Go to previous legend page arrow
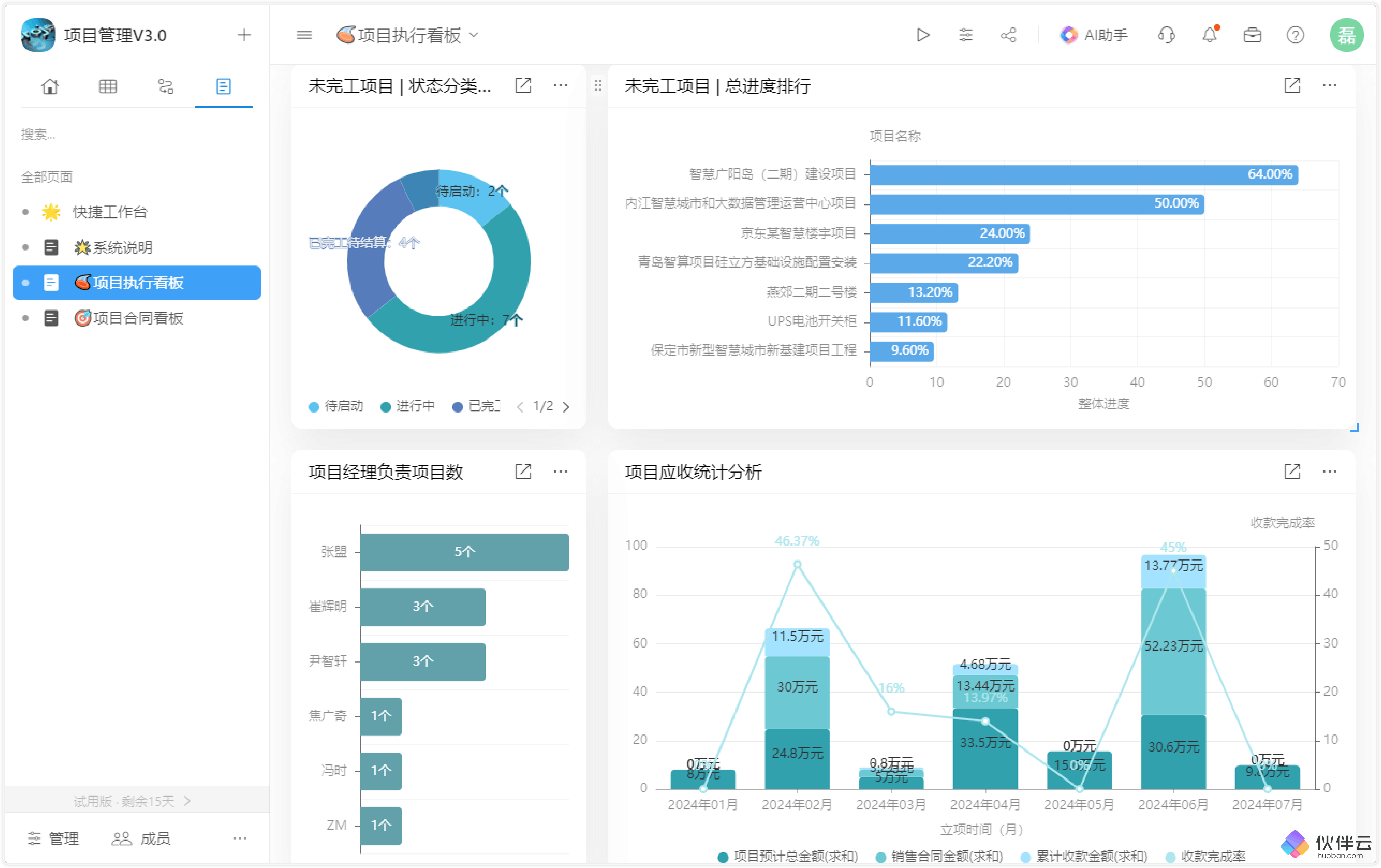1381x868 pixels. pyautogui.click(x=520, y=407)
